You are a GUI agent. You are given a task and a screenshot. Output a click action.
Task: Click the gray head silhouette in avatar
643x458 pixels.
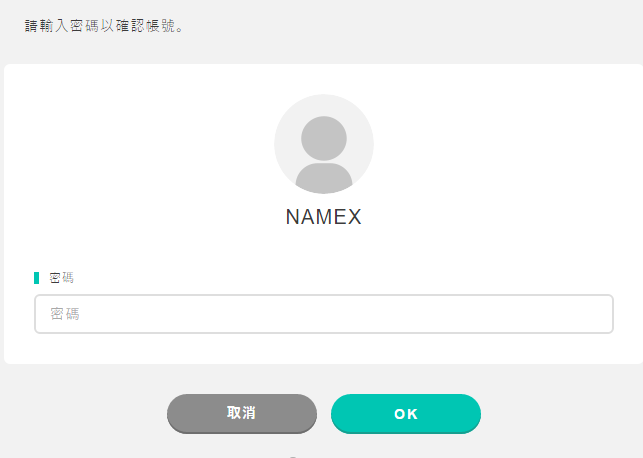pos(324,138)
